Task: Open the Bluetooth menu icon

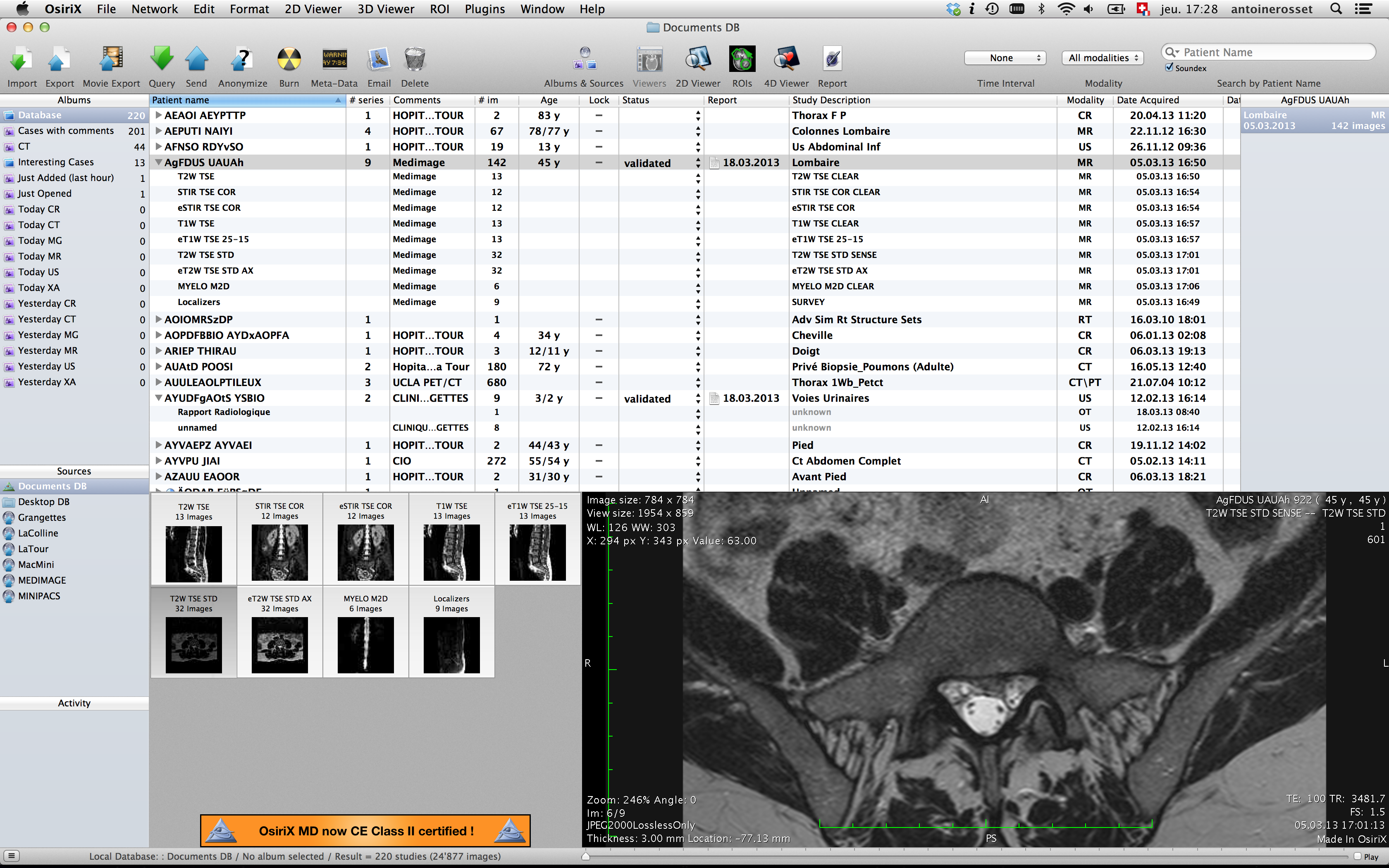Action: pos(1041,9)
